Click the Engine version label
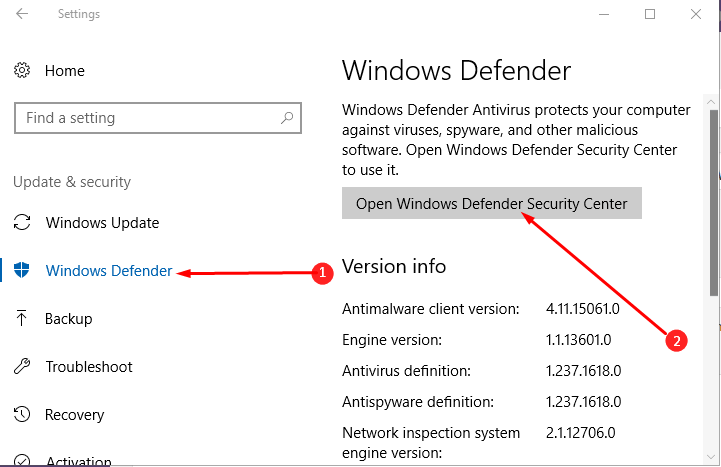This screenshot has width=721, height=467. [x=392, y=340]
